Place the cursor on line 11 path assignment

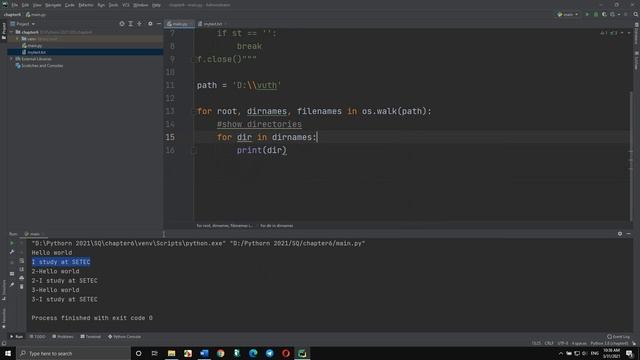[239, 85]
